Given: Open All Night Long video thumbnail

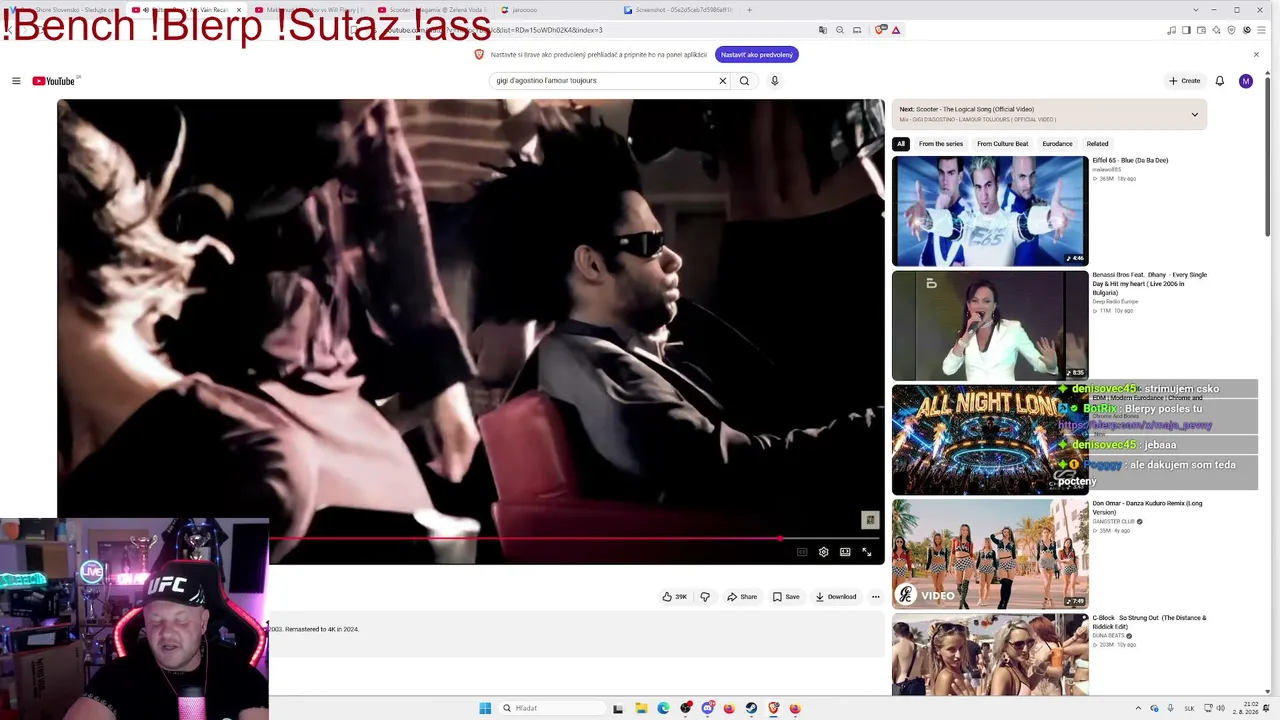Looking at the screenshot, I should coord(990,439).
